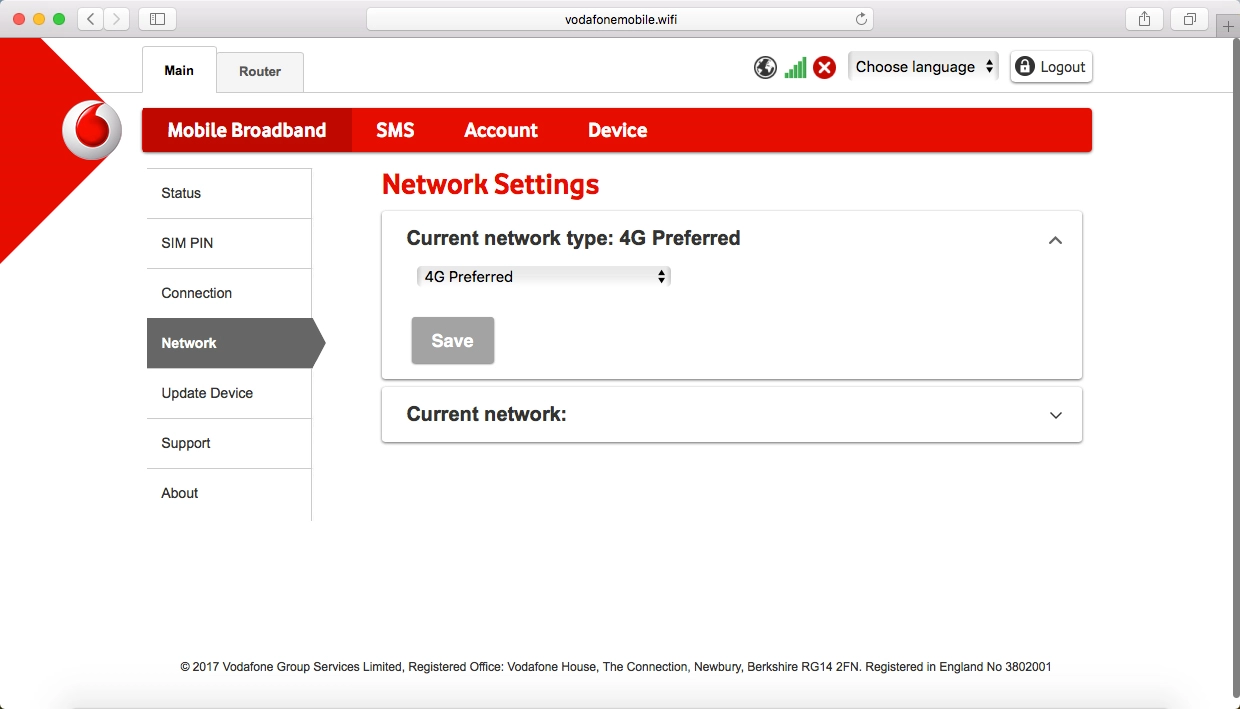Click the red X connection status icon
The height and width of the screenshot is (709, 1240).
(x=824, y=67)
